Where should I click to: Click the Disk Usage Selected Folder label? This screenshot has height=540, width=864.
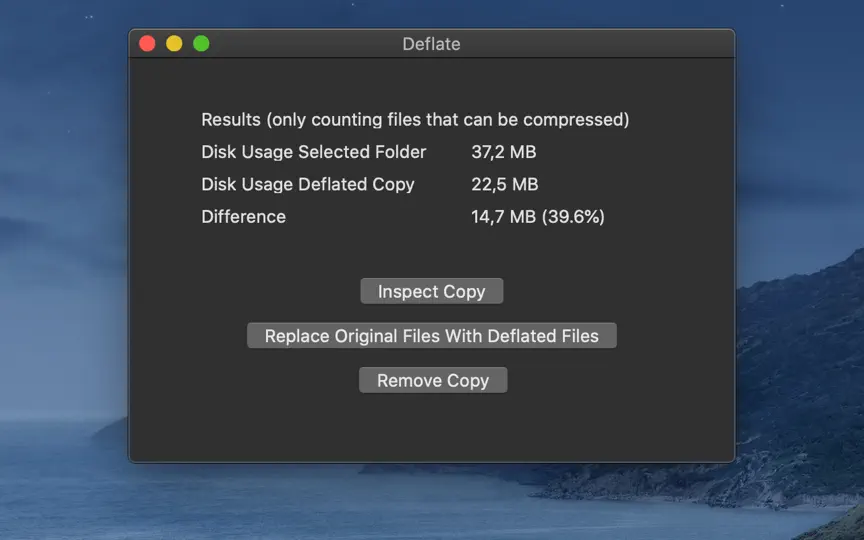(314, 152)
